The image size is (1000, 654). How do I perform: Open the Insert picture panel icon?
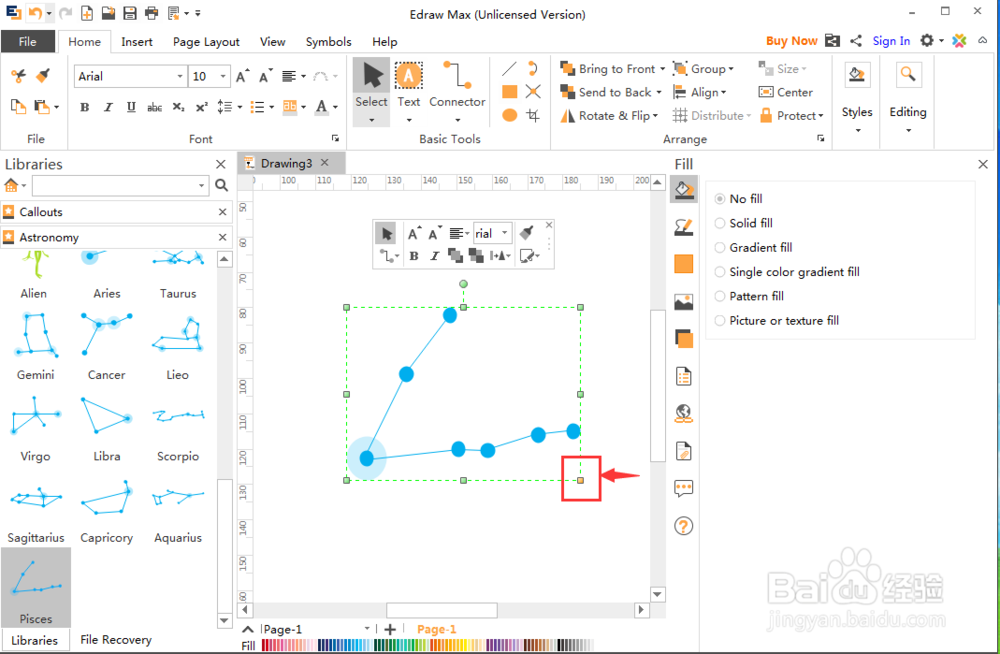coord(684,301)
